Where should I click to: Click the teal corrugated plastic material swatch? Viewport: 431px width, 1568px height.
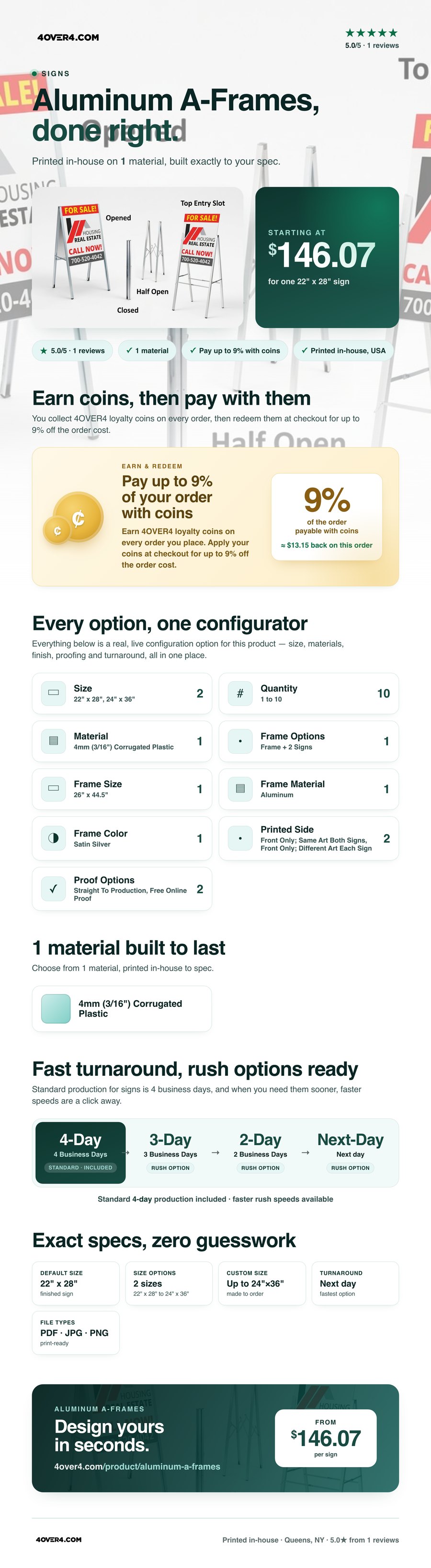56,1009
